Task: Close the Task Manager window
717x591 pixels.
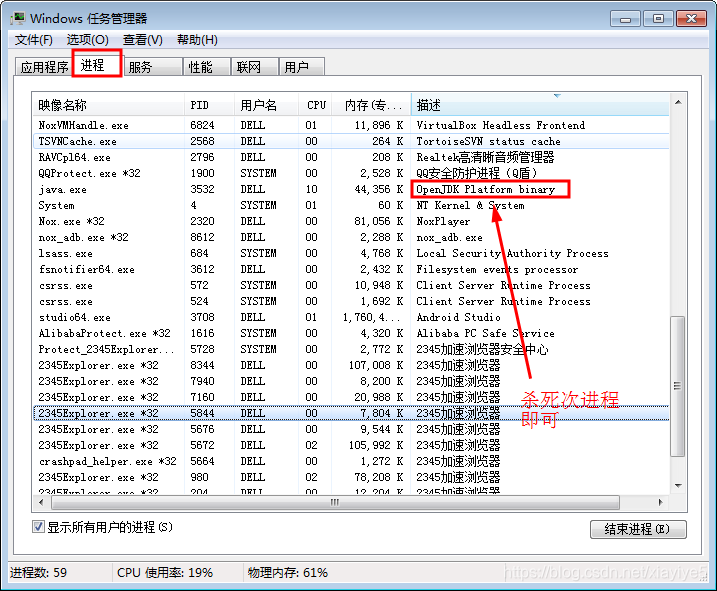Action: [x=691, y=19]
